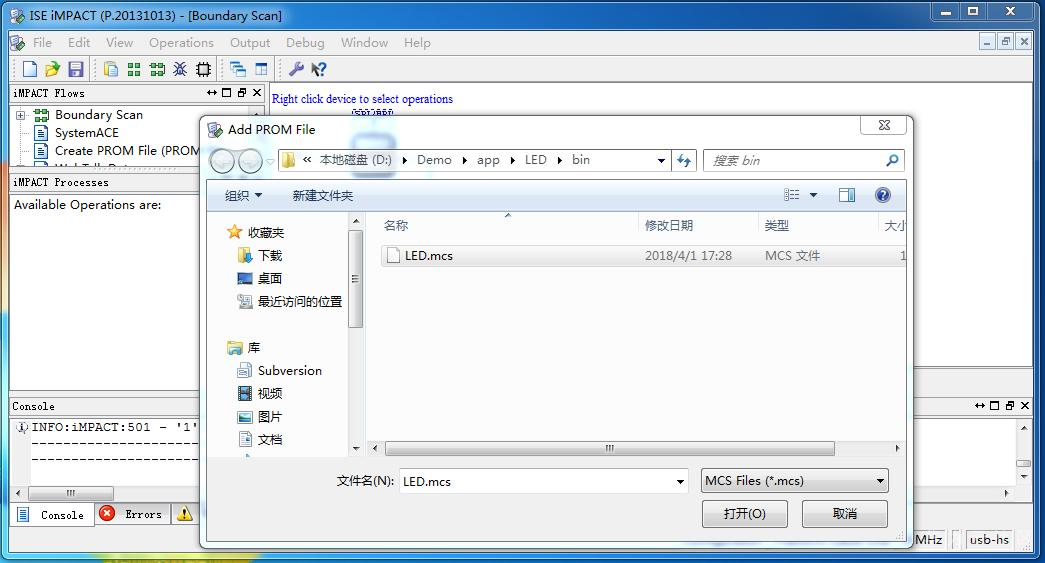Click the wrench preferences toolbar icon
This screenshot has height=563, width=1045.
point(296,69)
